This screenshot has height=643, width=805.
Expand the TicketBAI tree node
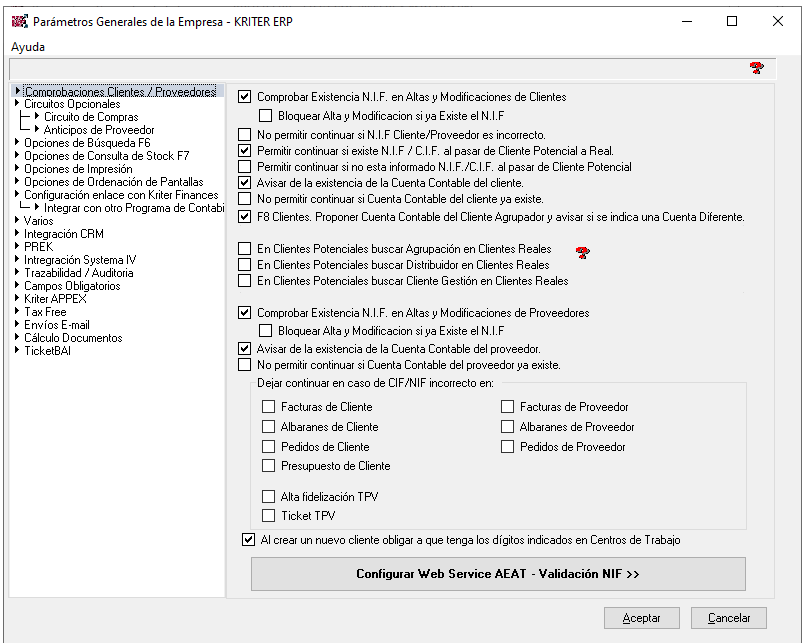click(18, 351)
